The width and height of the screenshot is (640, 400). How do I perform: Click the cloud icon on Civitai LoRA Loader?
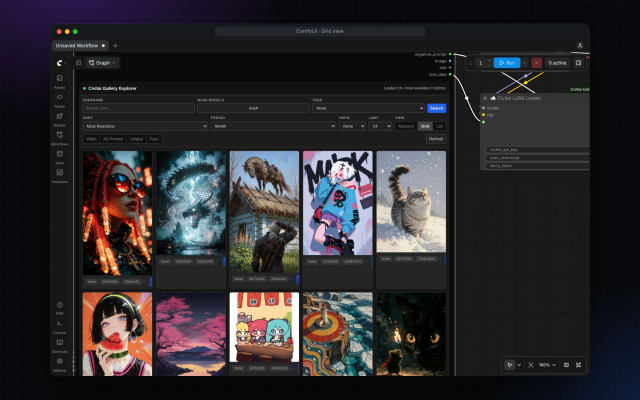(493, 98)
